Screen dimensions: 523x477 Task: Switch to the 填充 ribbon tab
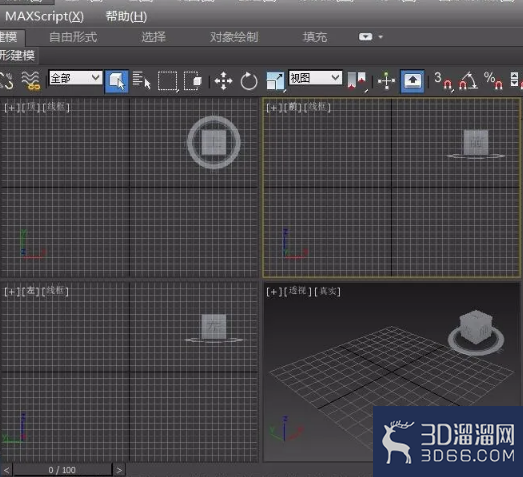click(x=315, y=37)
